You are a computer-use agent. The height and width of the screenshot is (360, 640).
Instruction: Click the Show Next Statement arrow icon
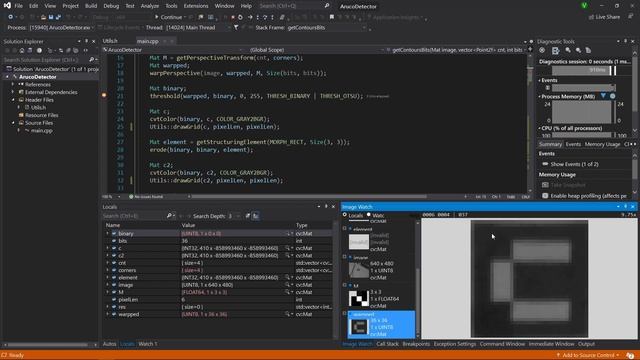250,17
